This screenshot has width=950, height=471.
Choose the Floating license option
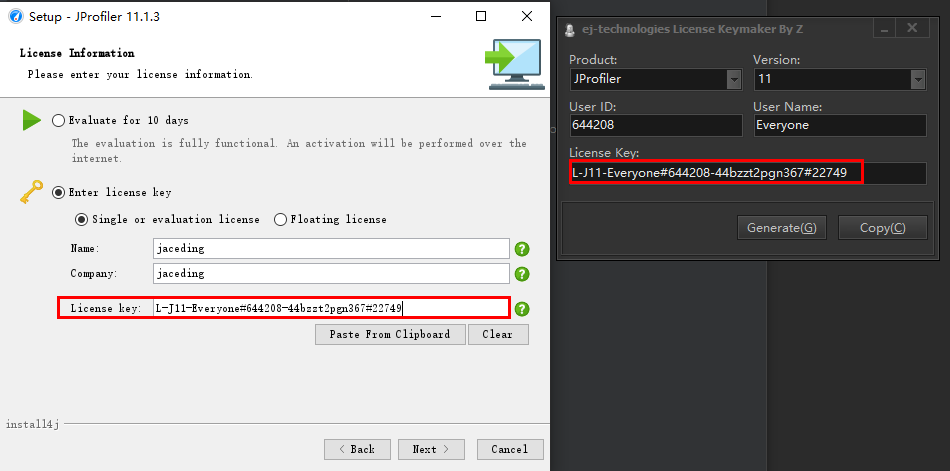tap(280, 219)
